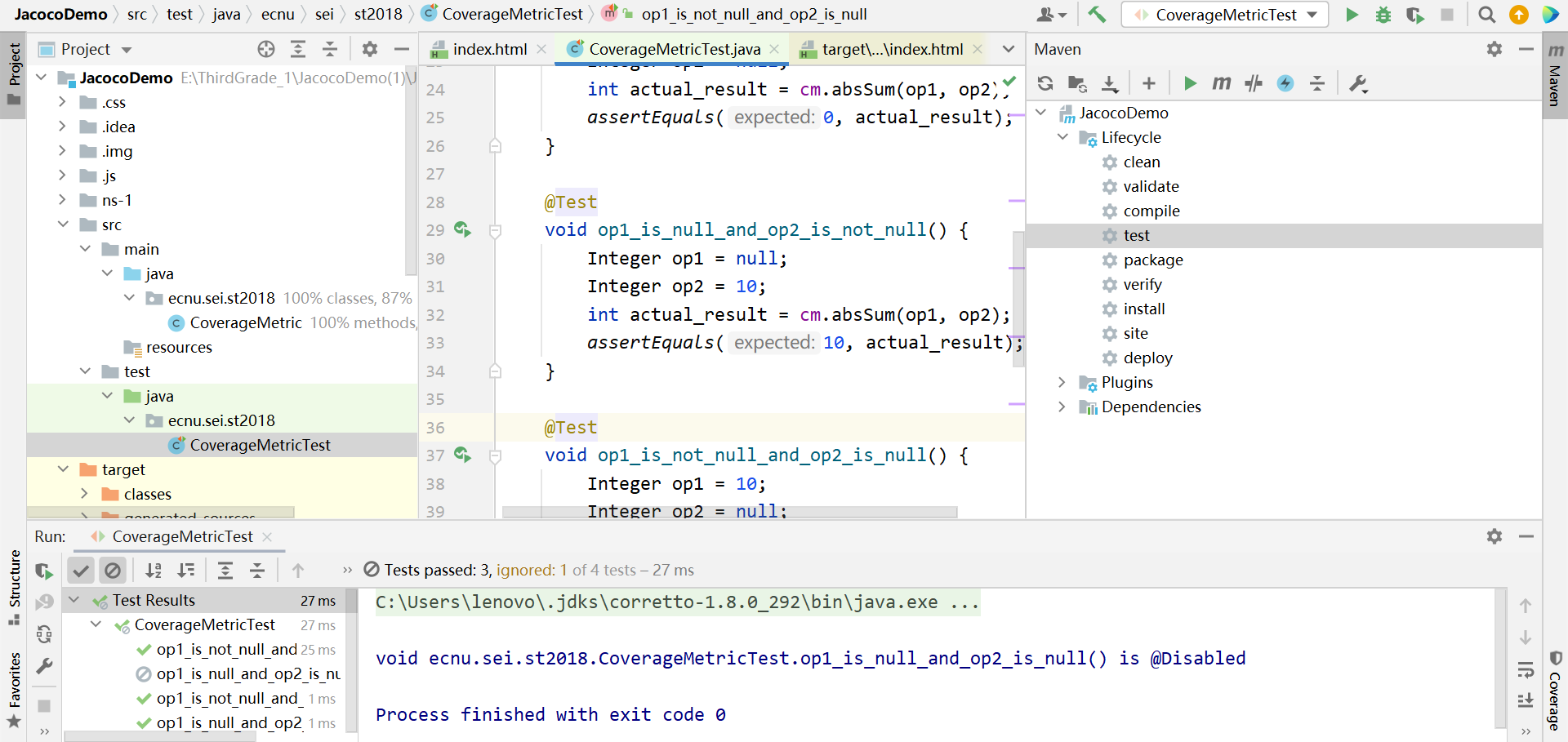Image resolution: width=1568 pixels, height=742 pixels.
Task: Expand all in Project panel
Action: [x=298, y=49]
